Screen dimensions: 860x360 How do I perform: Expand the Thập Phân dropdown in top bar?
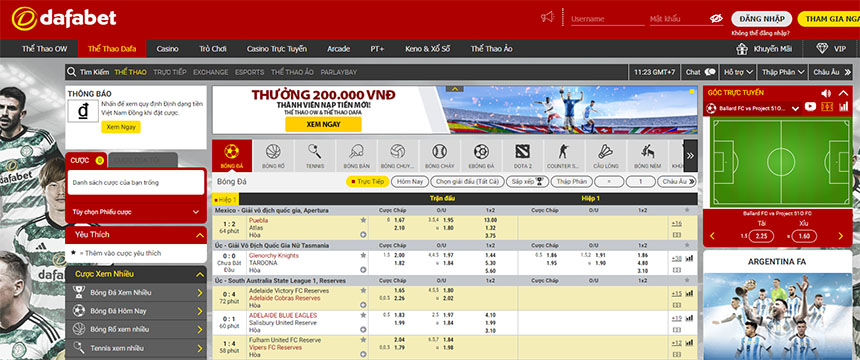click(783, 72)
